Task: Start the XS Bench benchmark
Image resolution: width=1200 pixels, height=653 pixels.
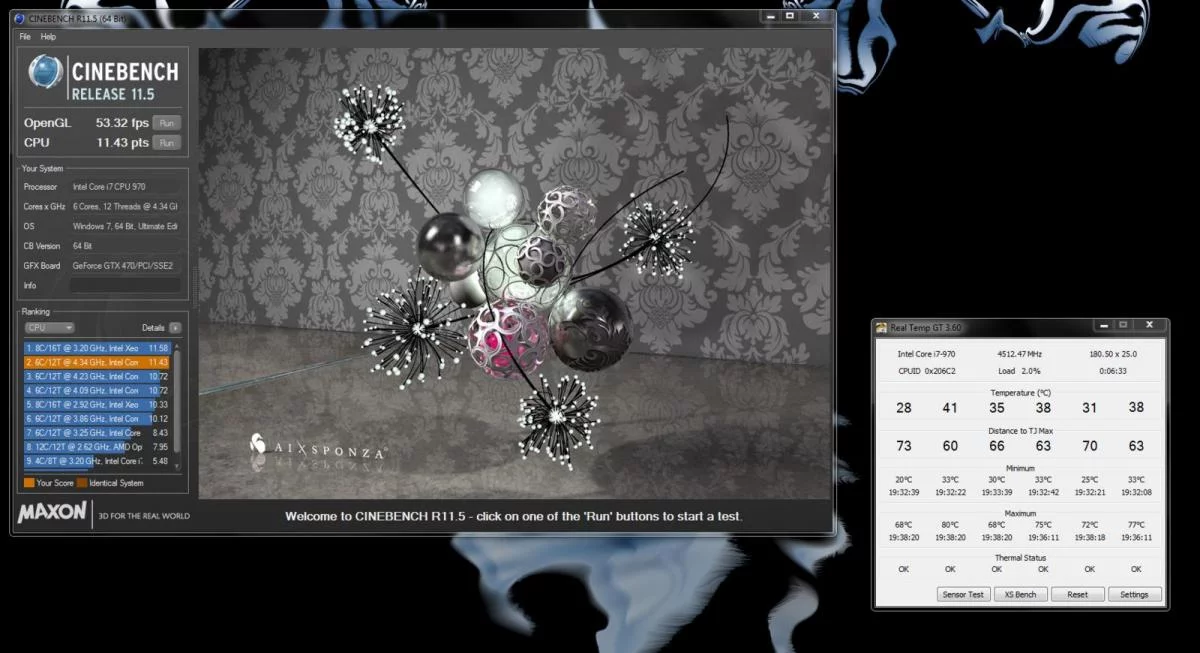Action: click(1021, 594)
